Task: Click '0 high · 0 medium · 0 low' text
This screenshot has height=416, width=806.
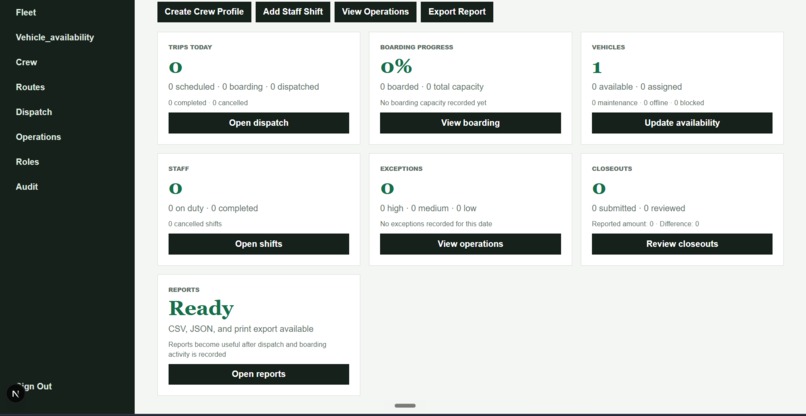Action: coord(428,208)
